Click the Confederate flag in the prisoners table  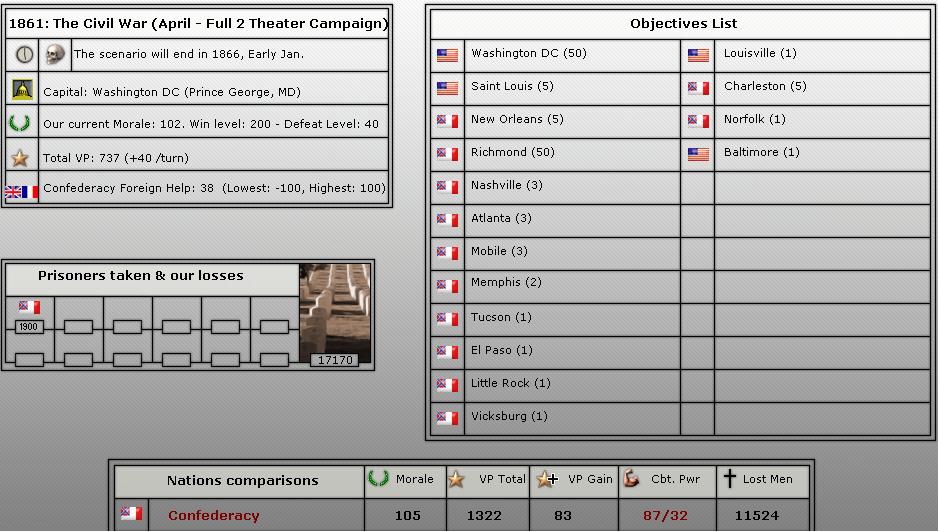click(x=29, y=308)
